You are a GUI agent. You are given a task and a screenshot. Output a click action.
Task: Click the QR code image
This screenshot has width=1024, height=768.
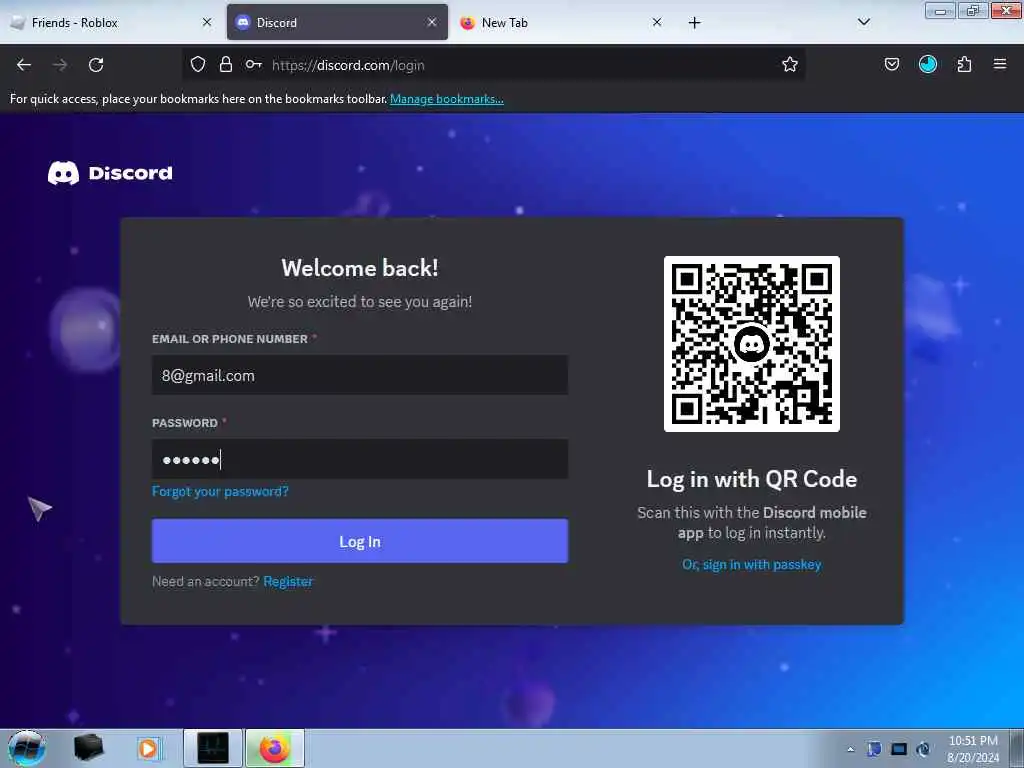pos(752,344)
